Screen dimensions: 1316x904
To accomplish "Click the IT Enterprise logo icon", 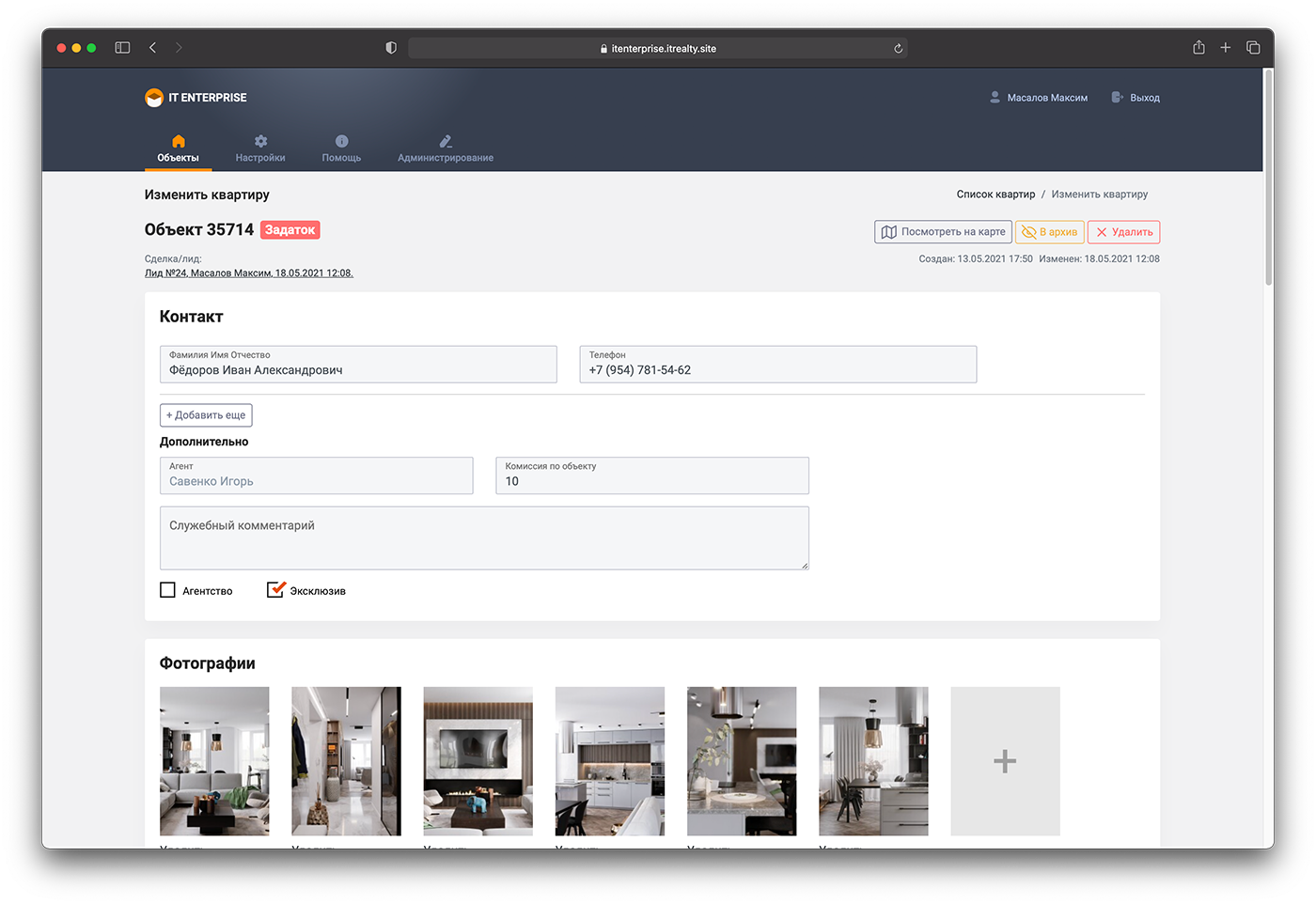I will point(154,98).
